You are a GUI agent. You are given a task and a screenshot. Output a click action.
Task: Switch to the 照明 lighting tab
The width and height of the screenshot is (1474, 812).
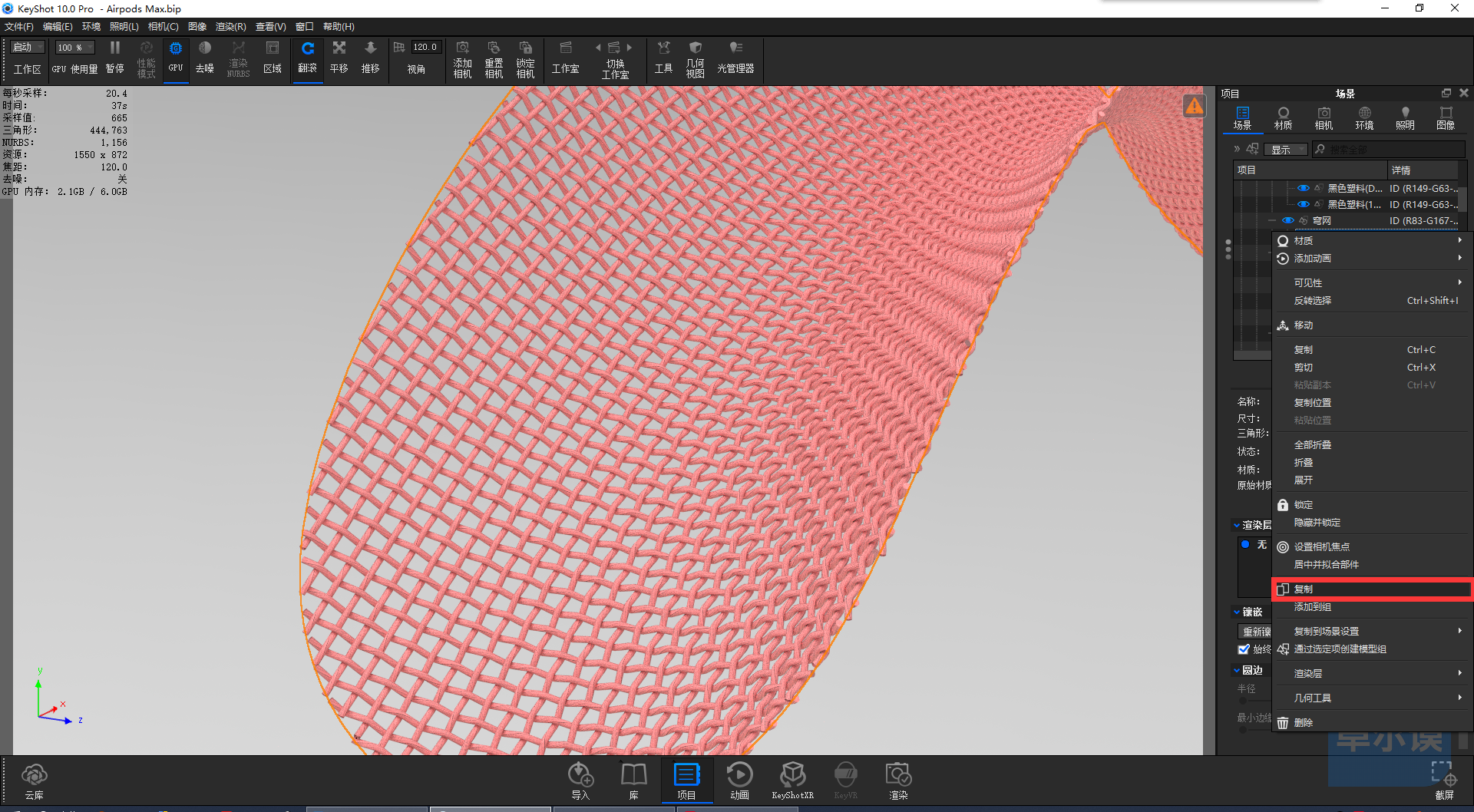click(1405, 118)
